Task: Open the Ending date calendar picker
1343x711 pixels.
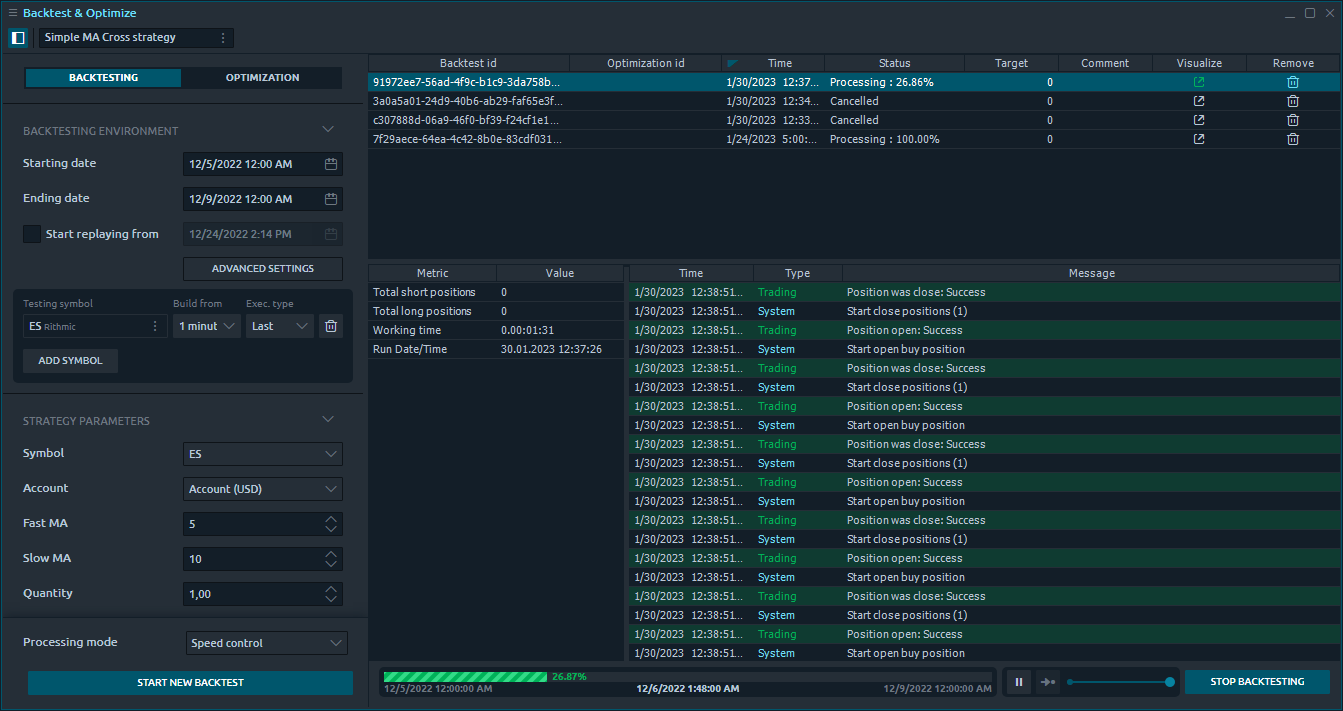Action: click(331, 199)
